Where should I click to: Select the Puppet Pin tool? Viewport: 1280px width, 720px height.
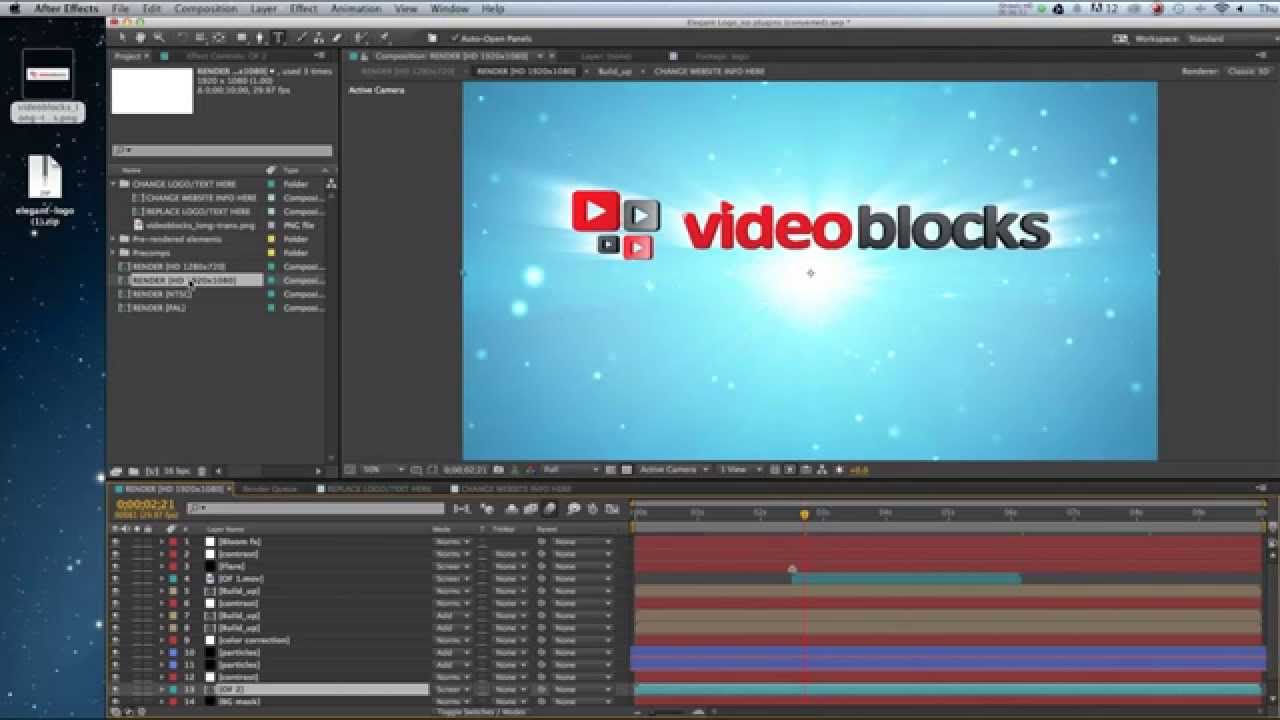pos(383,38)
